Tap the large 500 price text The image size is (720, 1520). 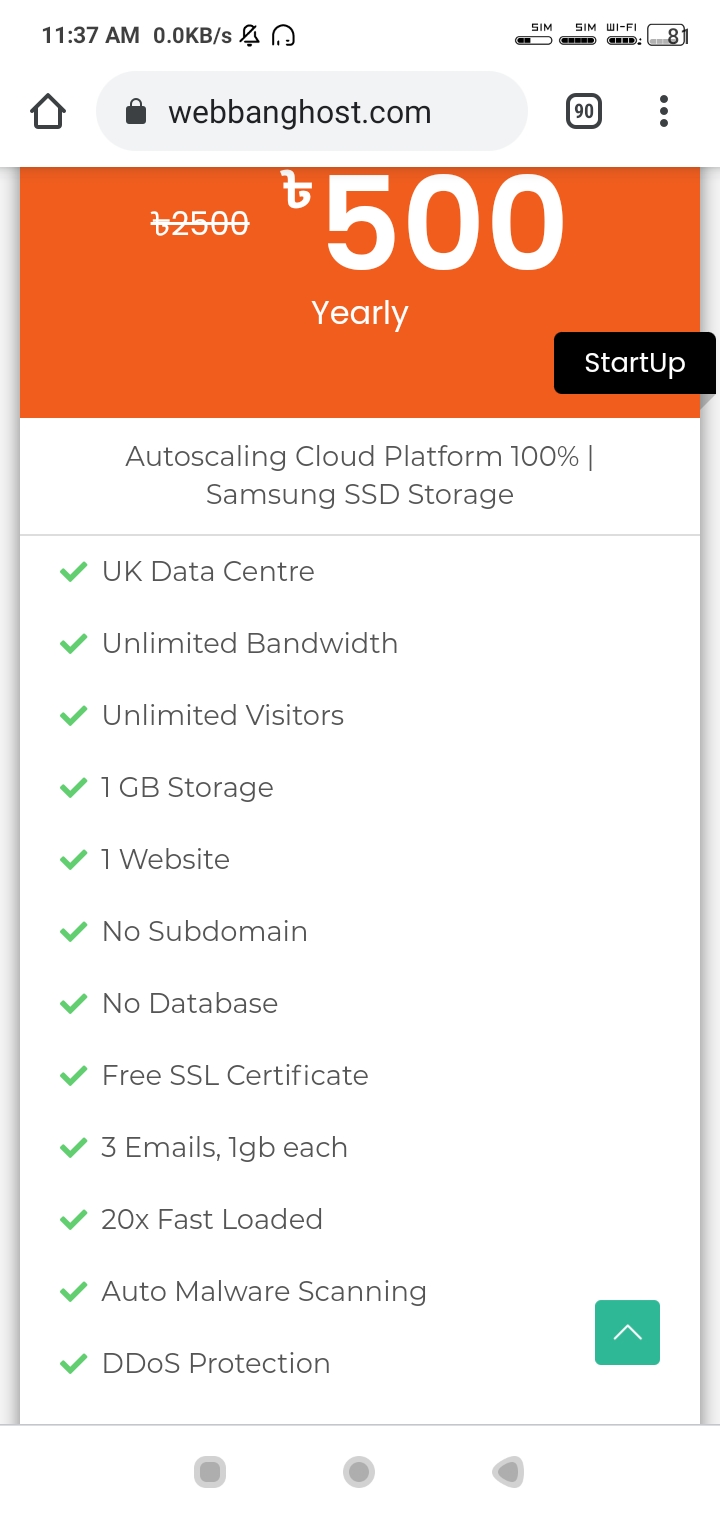(x=445, y=224)
